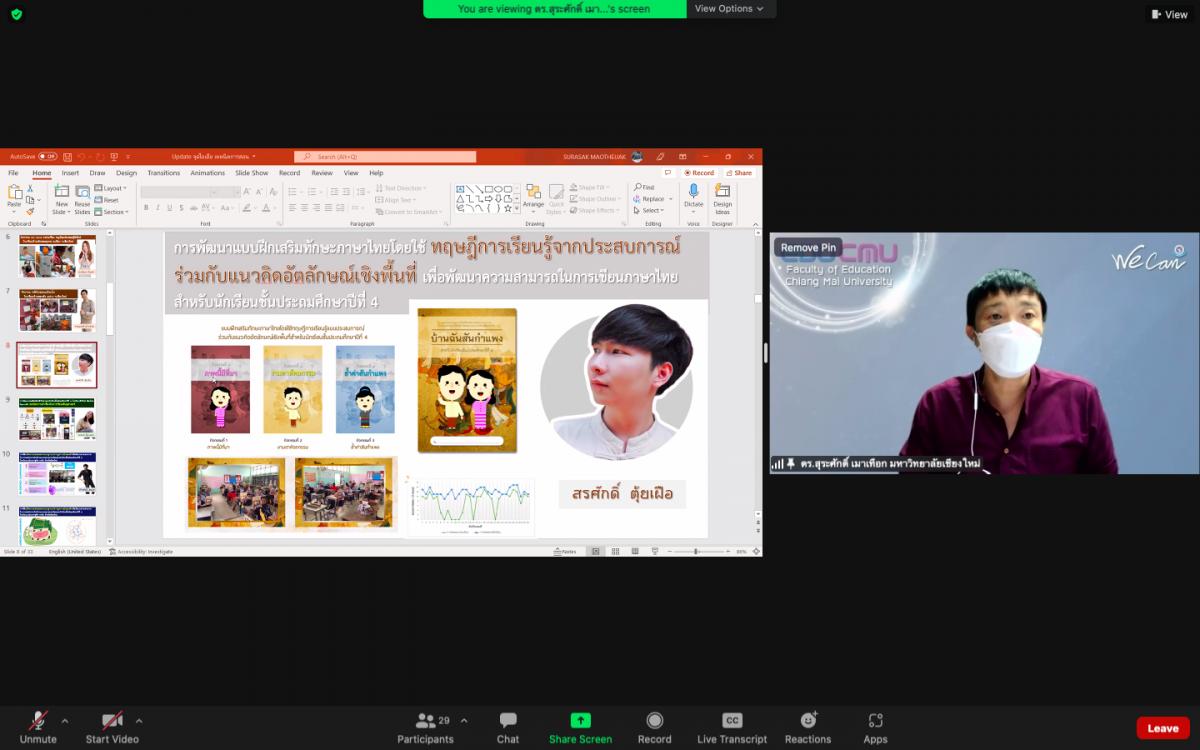Switch to the Insert tab

(70, 173)
